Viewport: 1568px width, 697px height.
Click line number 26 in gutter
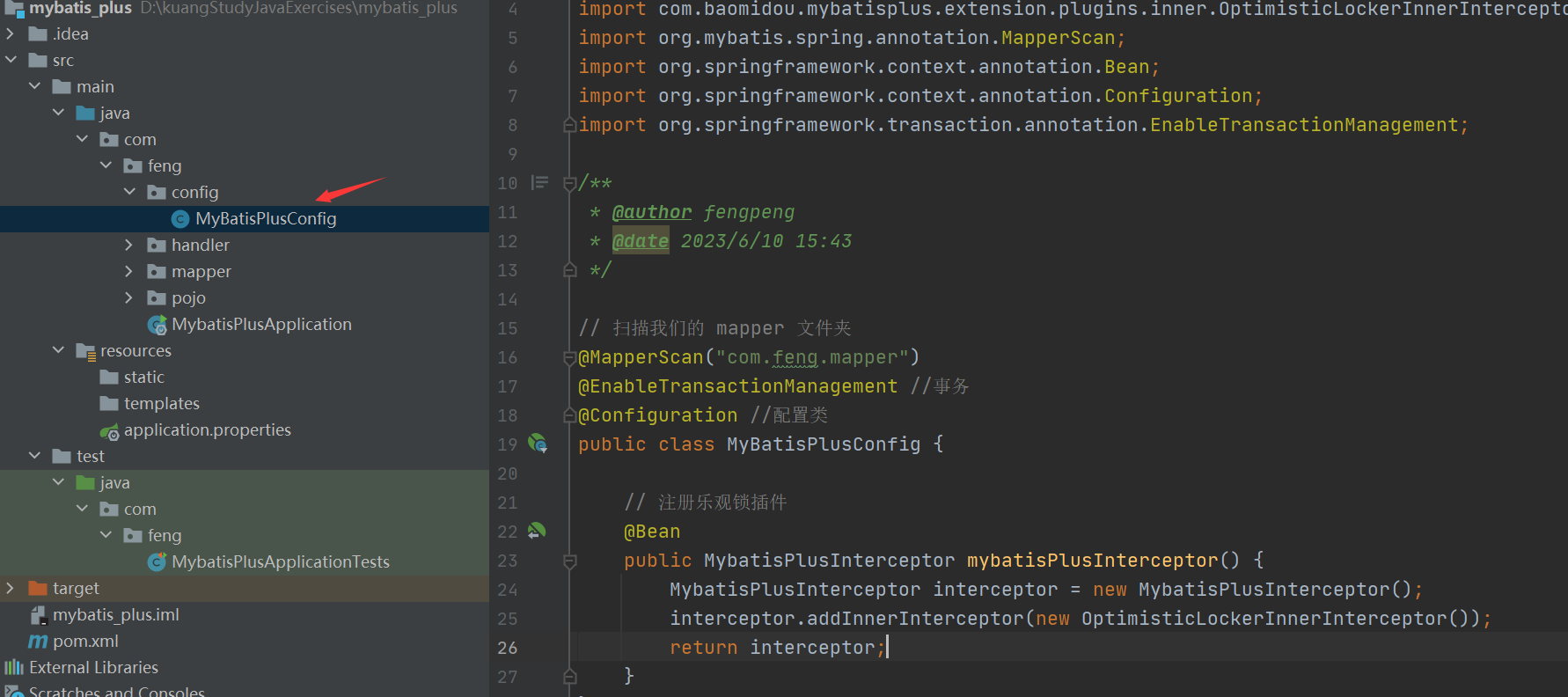[x=508, y=648]
